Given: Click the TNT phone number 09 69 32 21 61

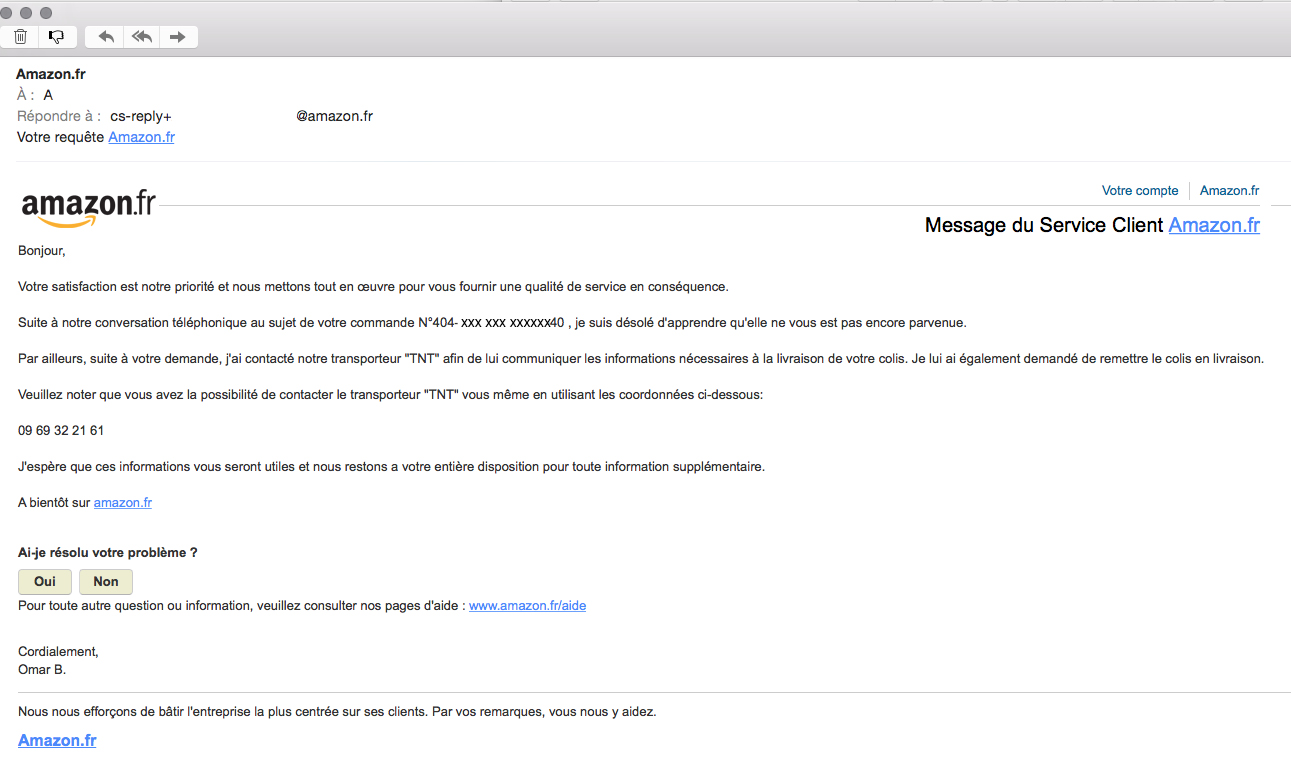Looking at the screenshot, I should pyautogui.click(x=61, y=431).
